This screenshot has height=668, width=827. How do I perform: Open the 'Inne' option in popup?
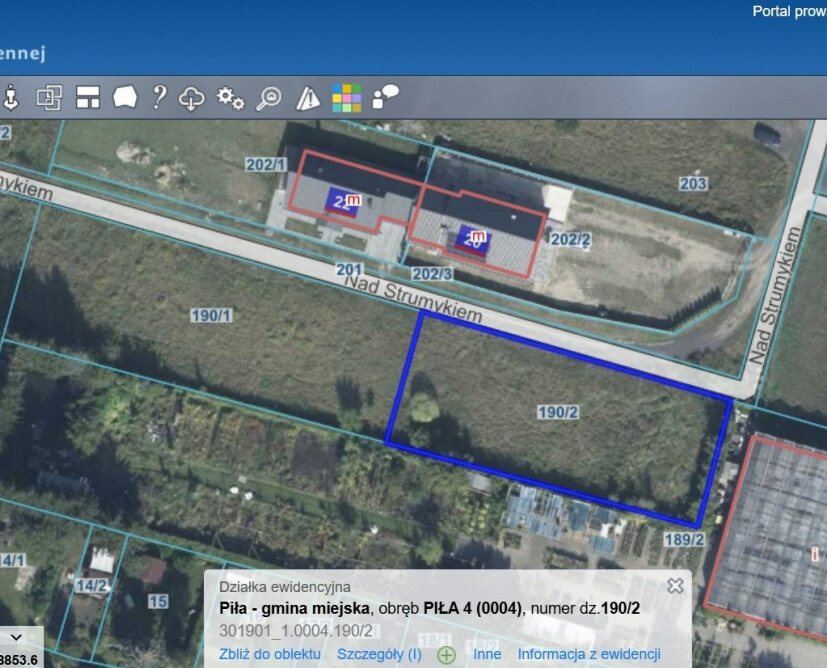point(487,654)
